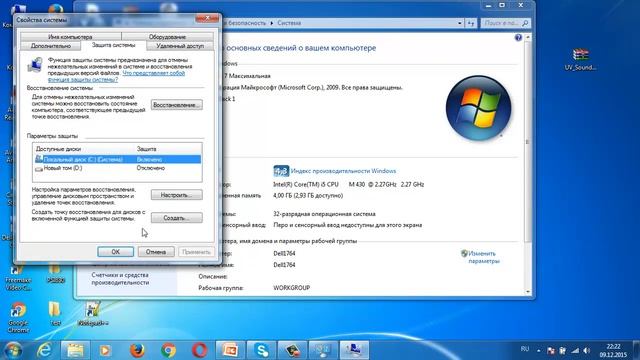The width and height of the screenshot is (640, 360).
Task: Open the network signal icon in tray
Action: (575, 350)
